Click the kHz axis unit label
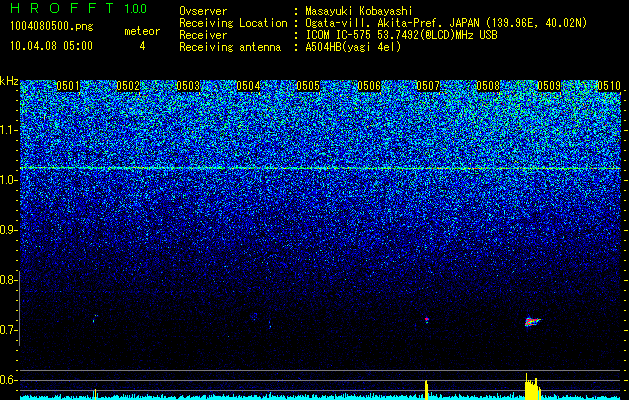 (x=9, y=81)
